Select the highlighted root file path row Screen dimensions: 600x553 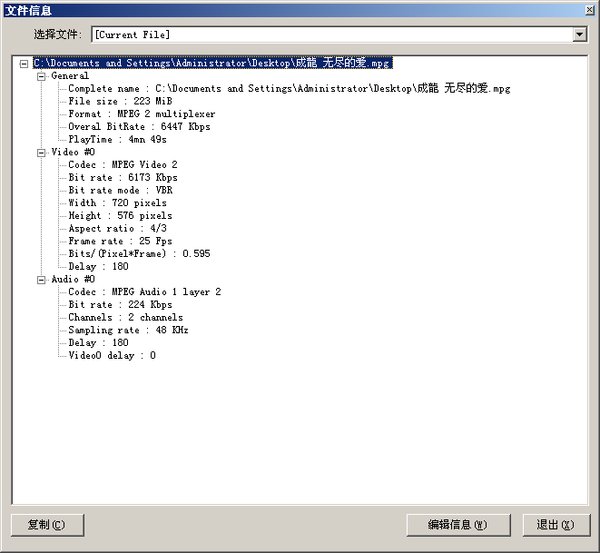pos(213,63)
